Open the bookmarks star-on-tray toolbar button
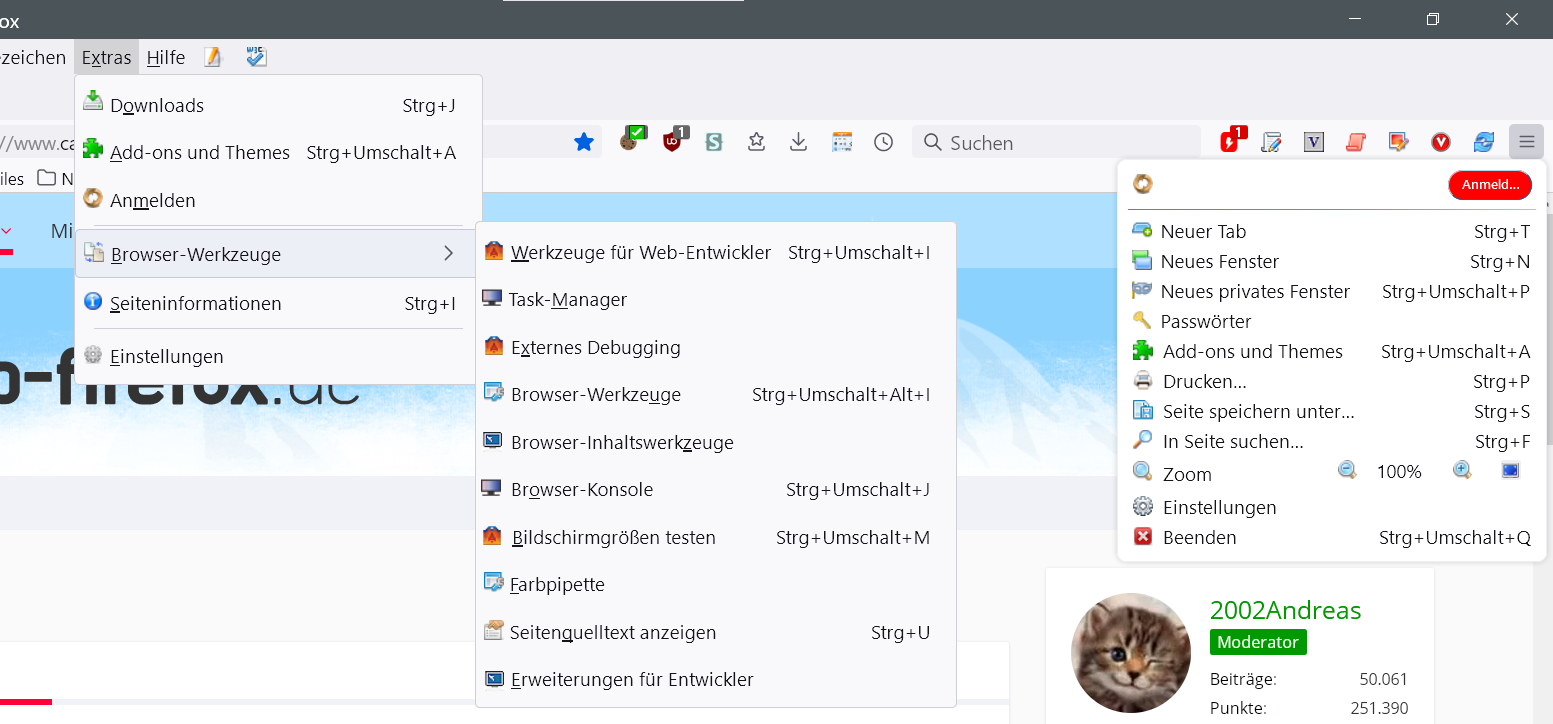1553x724 pixels. click(757, 143)
